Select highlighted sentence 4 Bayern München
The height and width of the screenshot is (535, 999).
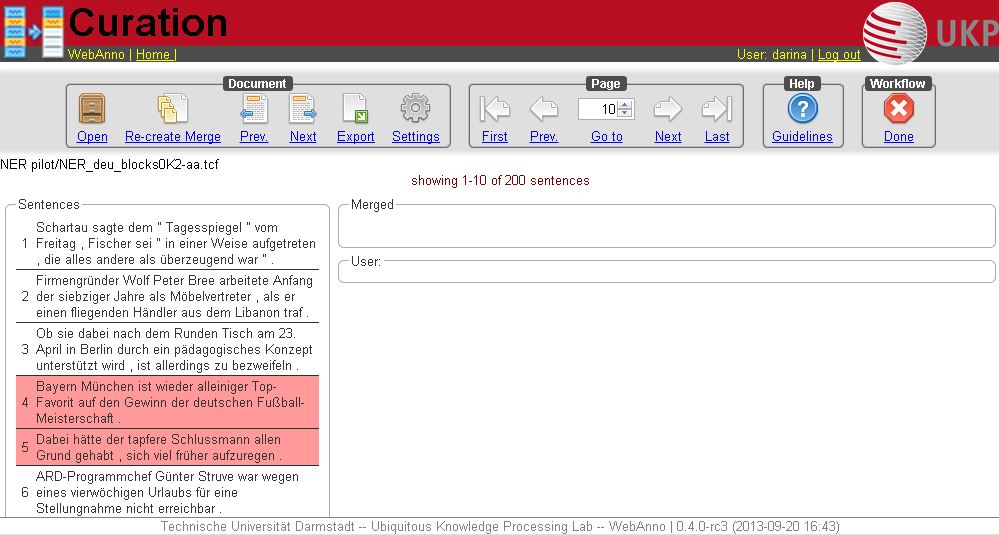pos(167,402)
